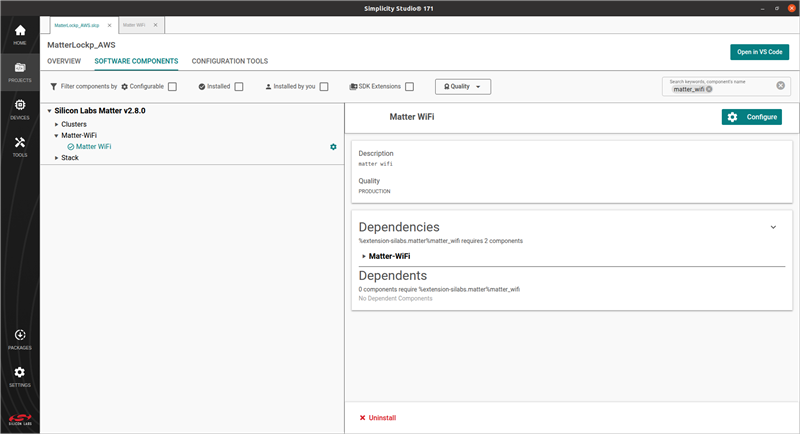Expand the Clusters tree node

[x=57, y=124]
